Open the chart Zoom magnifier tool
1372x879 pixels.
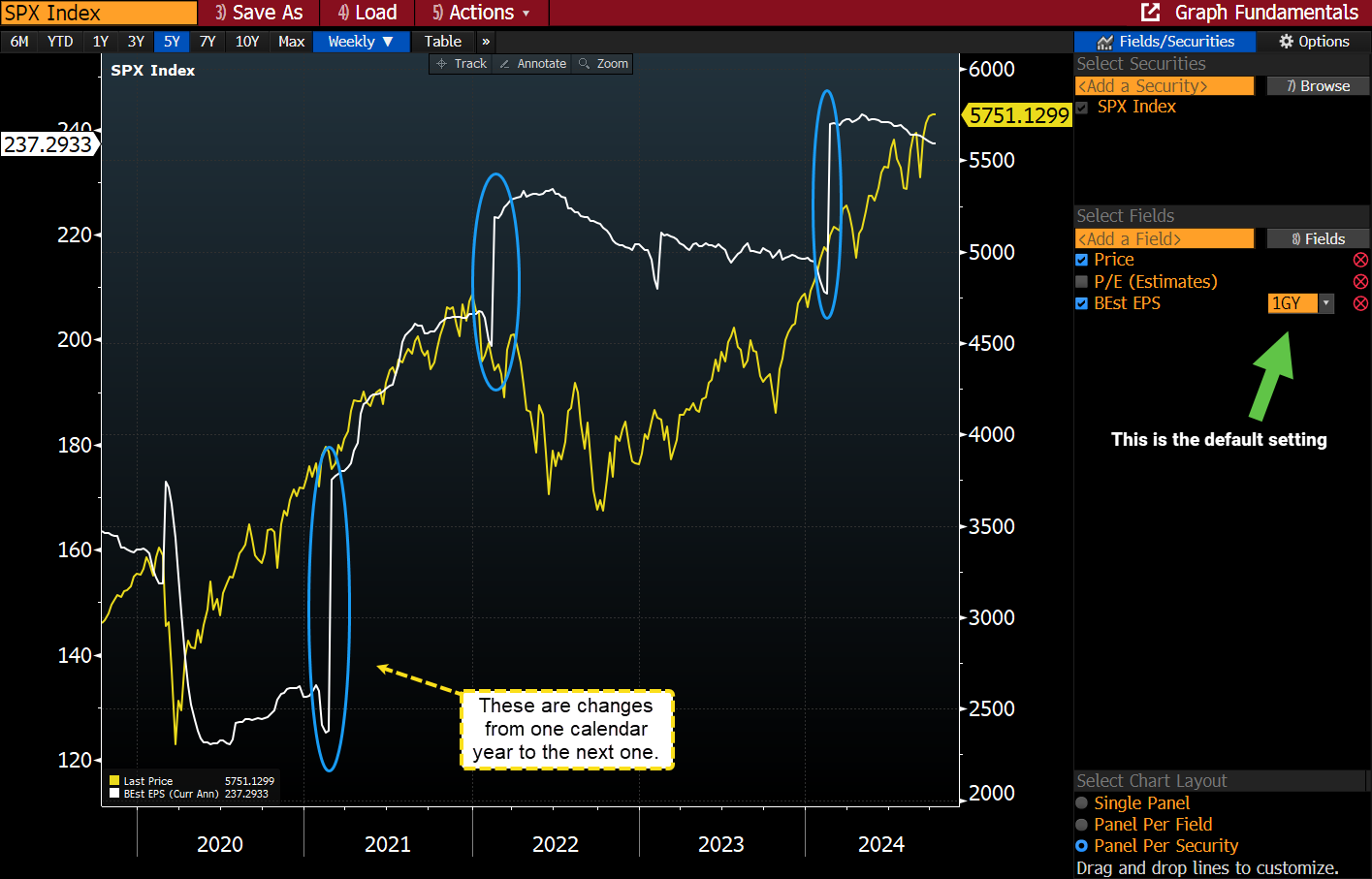[601, 63]
